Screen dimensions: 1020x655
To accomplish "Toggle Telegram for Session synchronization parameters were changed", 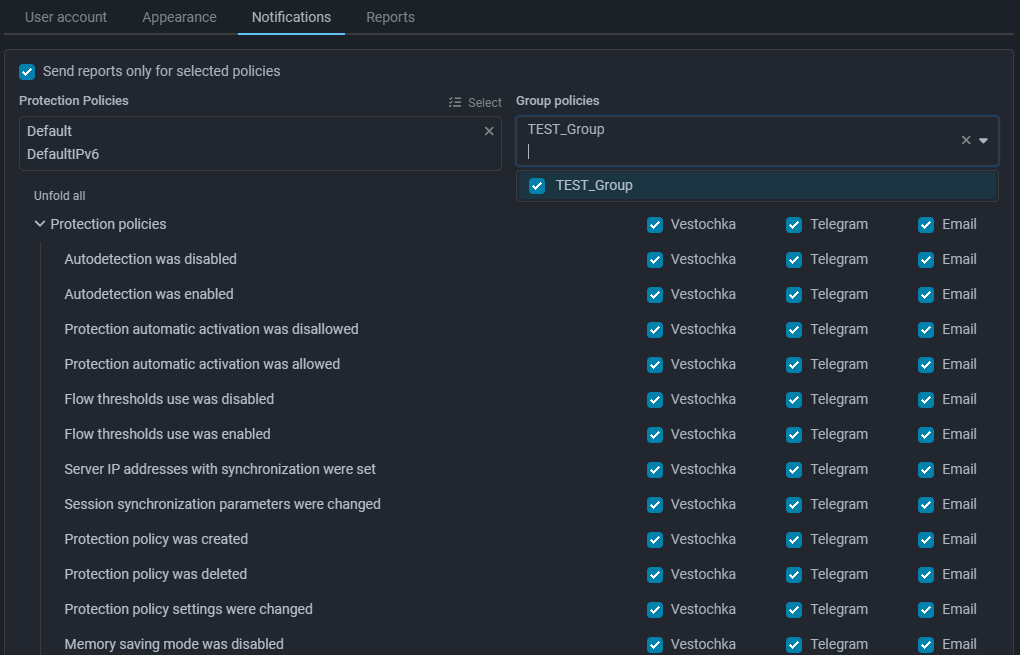I will point(794,505).
